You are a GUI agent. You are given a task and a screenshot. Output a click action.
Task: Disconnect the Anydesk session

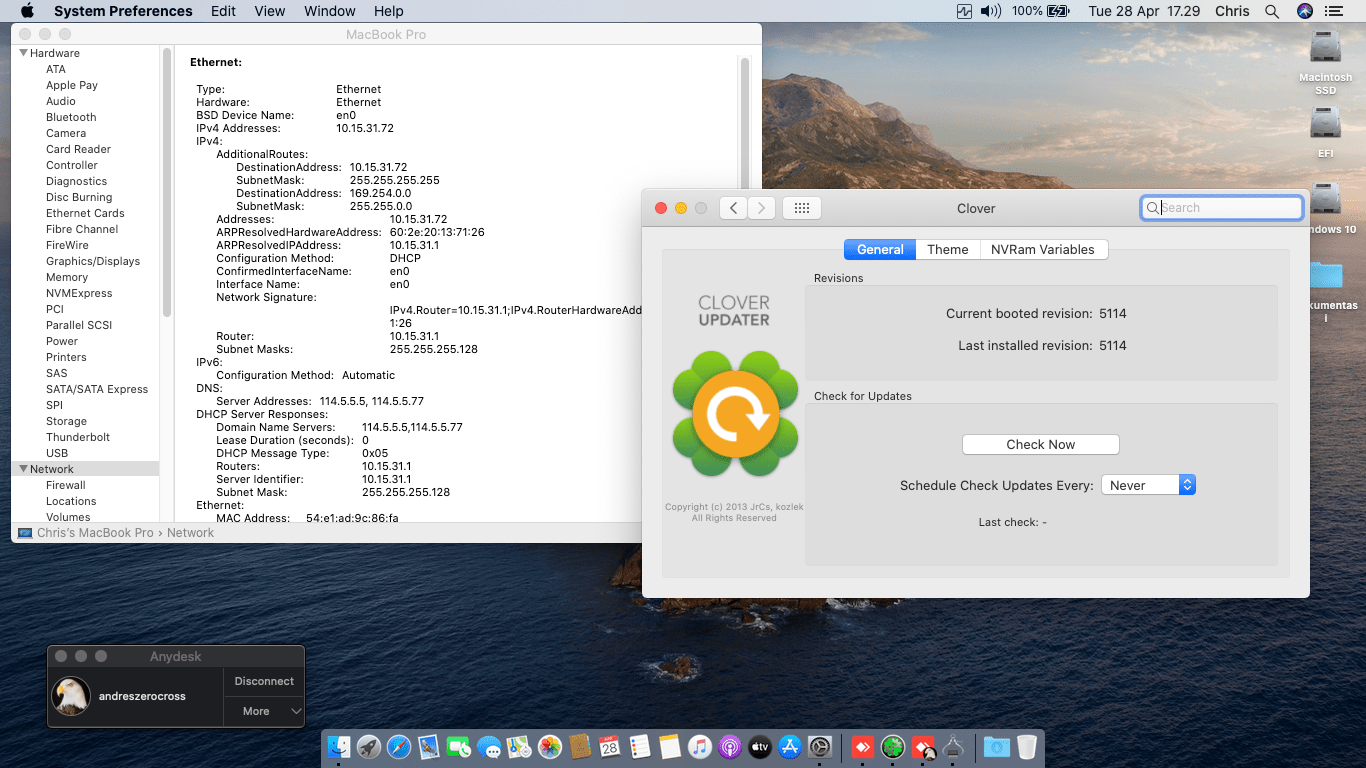coord(264,681)
